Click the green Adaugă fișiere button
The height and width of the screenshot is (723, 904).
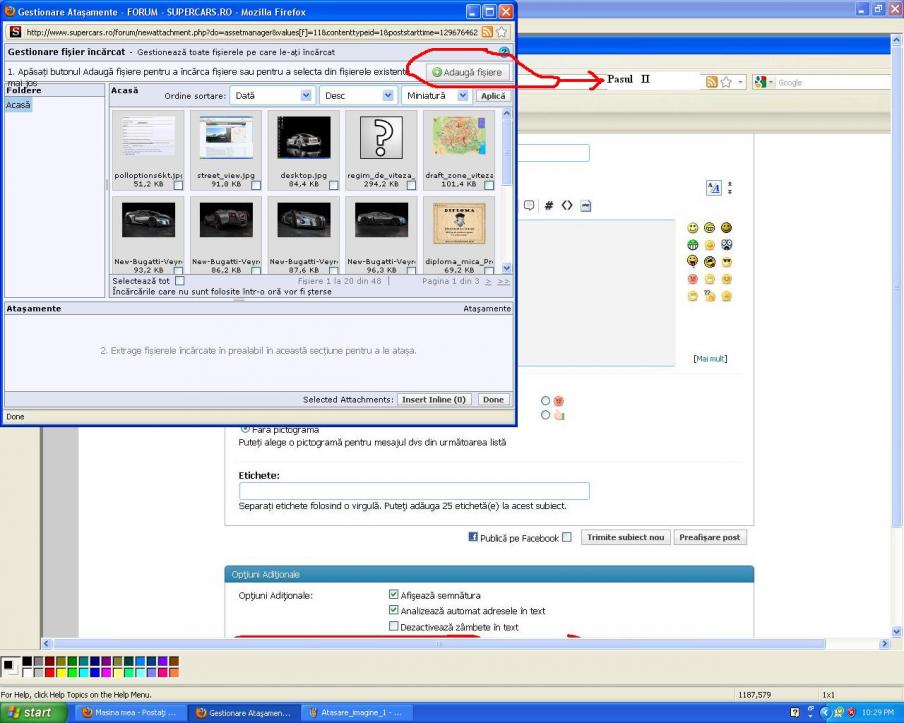[x=468, y=73]
